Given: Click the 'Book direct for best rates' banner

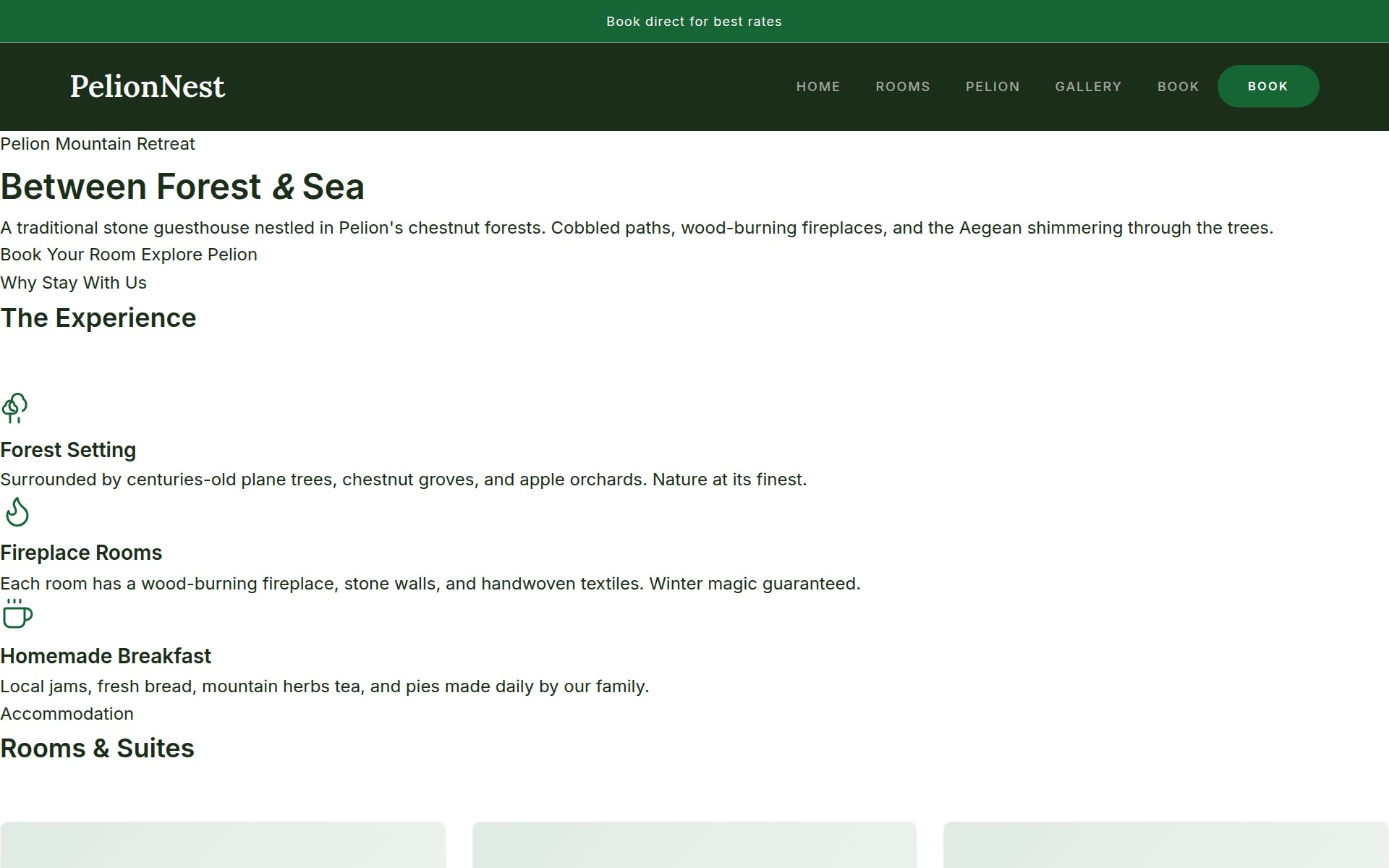Looking at the screenshot, I should coord(694,21).
